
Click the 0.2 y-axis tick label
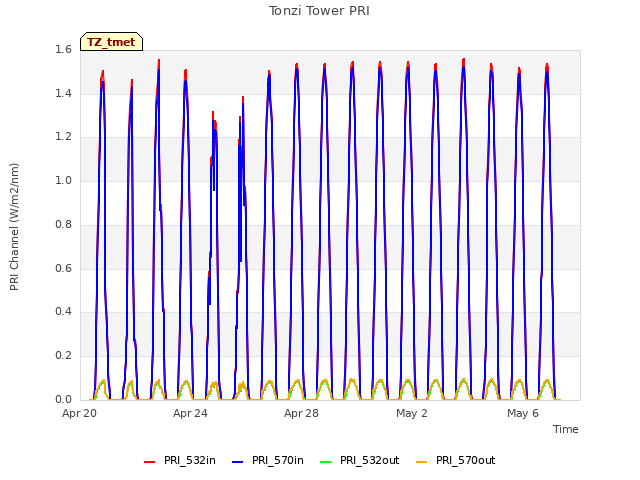coord(63,356)
